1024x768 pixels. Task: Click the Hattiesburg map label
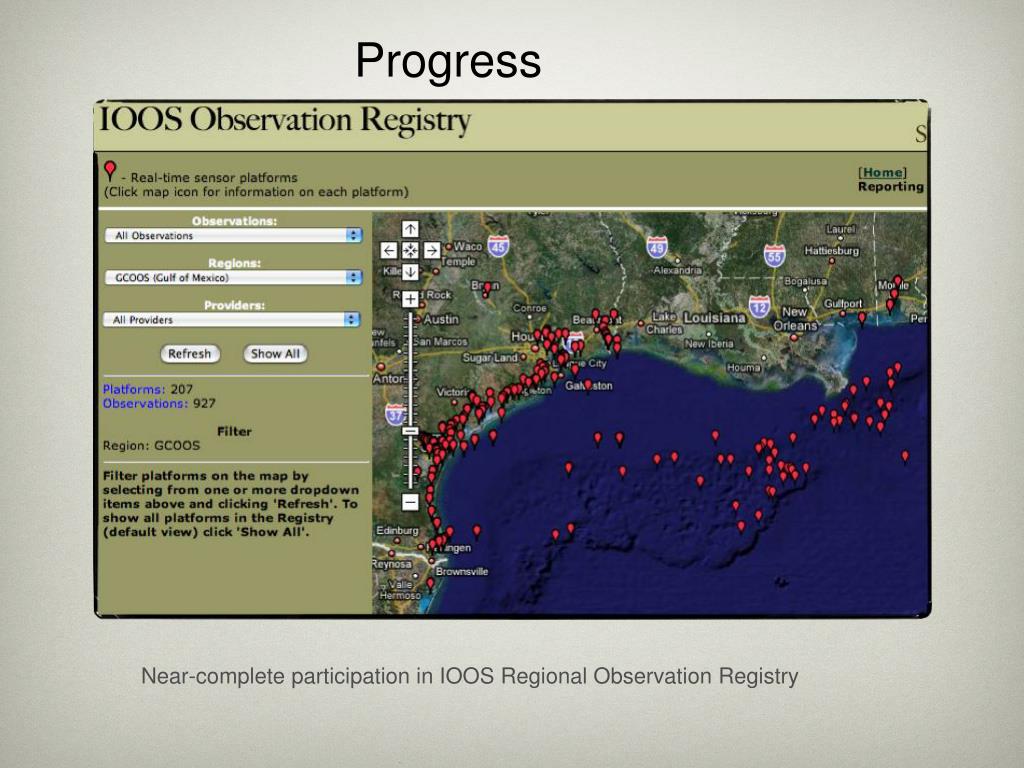click(x=831, y=251)
